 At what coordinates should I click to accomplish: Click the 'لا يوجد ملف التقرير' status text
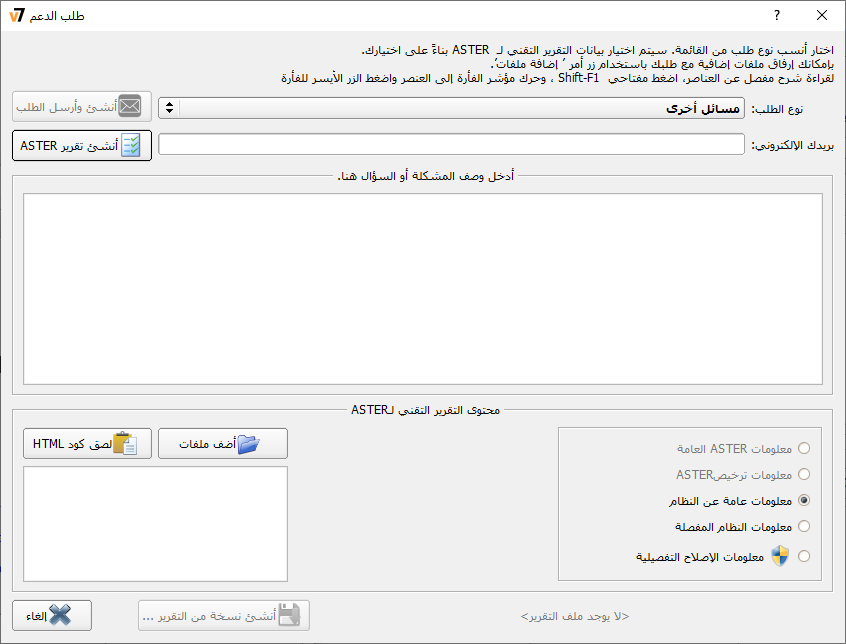pos(575,616)
